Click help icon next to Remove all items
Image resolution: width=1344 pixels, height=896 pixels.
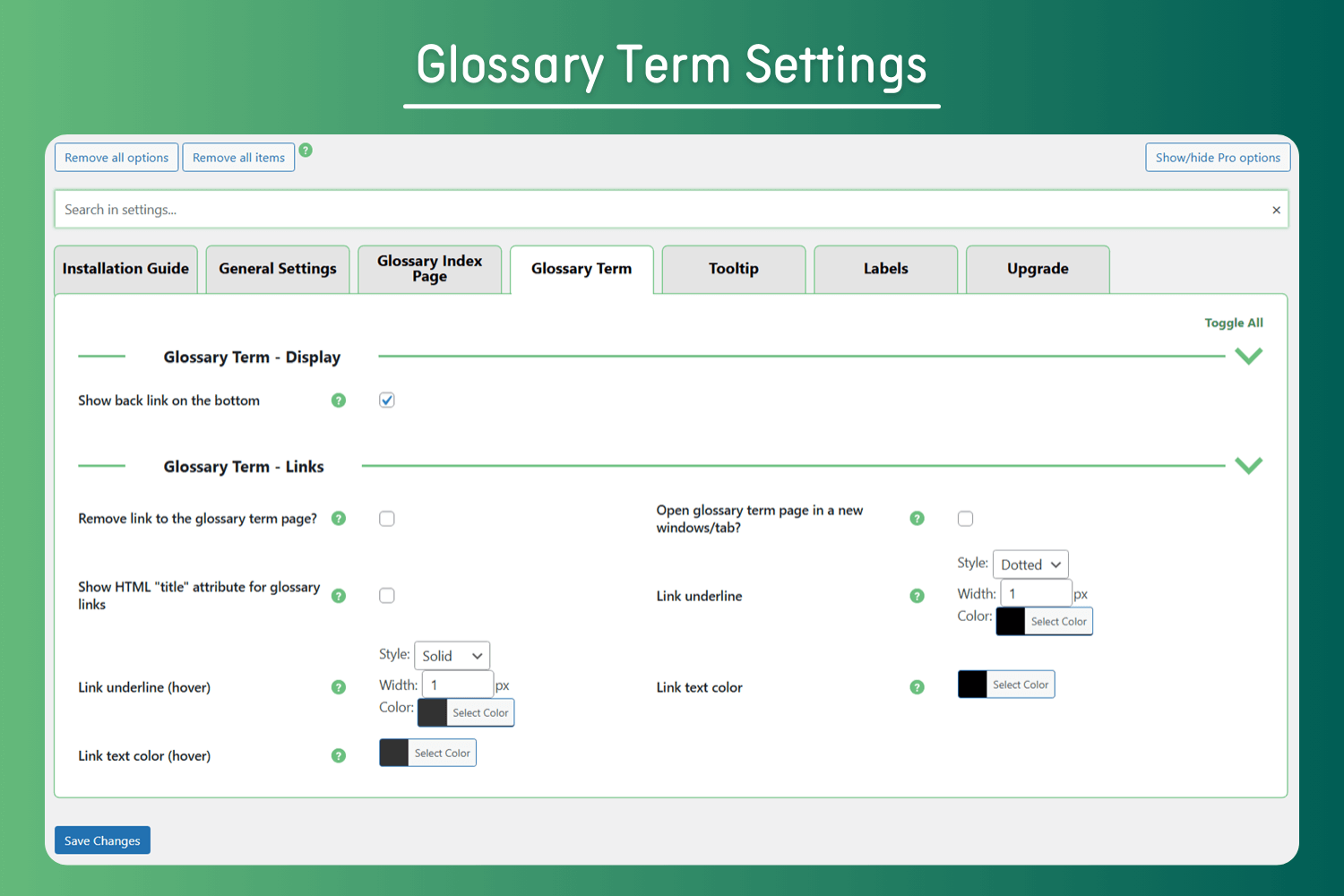coord(306,151)
